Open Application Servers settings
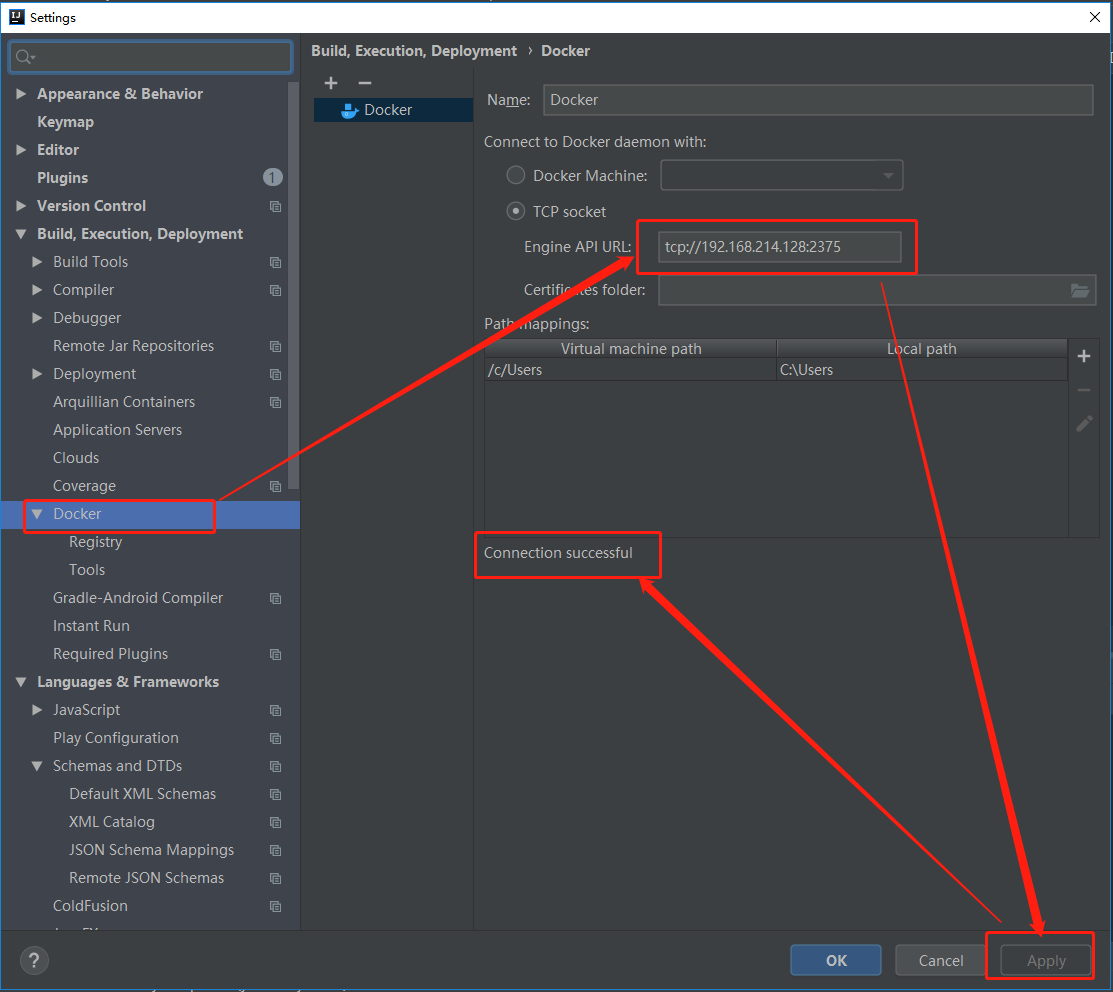This screenshot has width=1113, height=992. 117,430
